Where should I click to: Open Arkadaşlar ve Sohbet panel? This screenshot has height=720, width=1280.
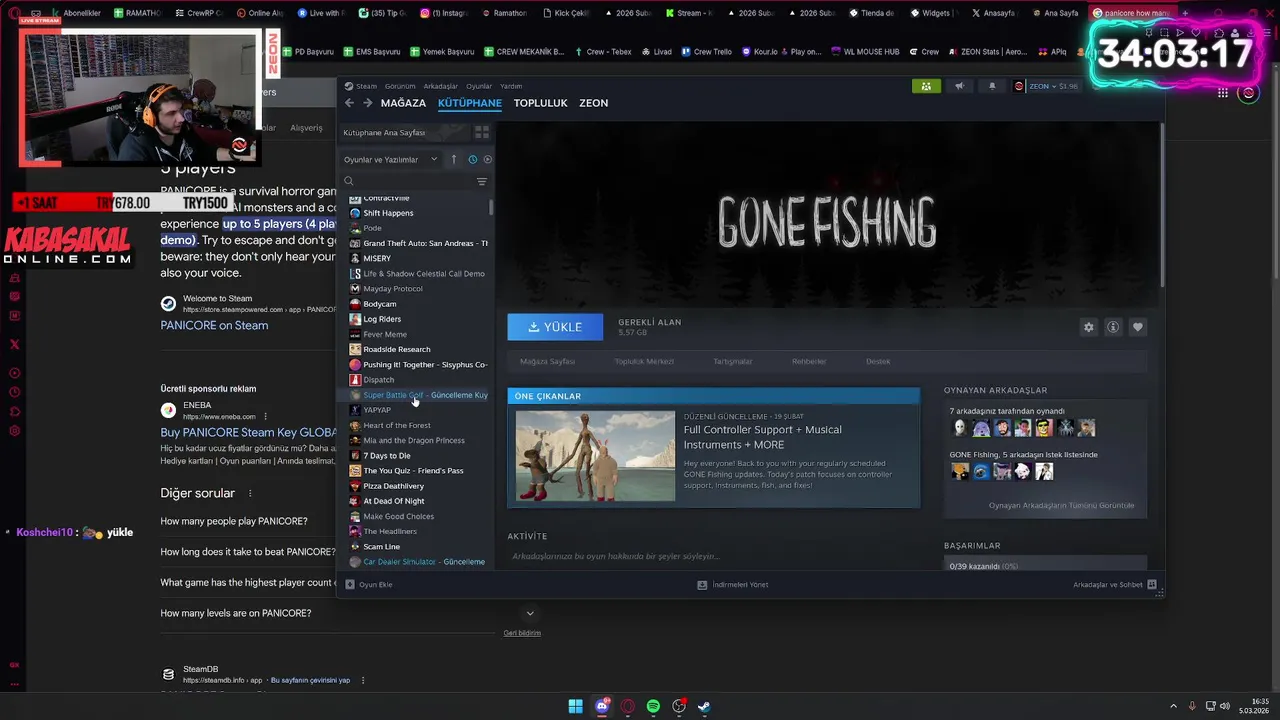click(x=1114, y=584)
